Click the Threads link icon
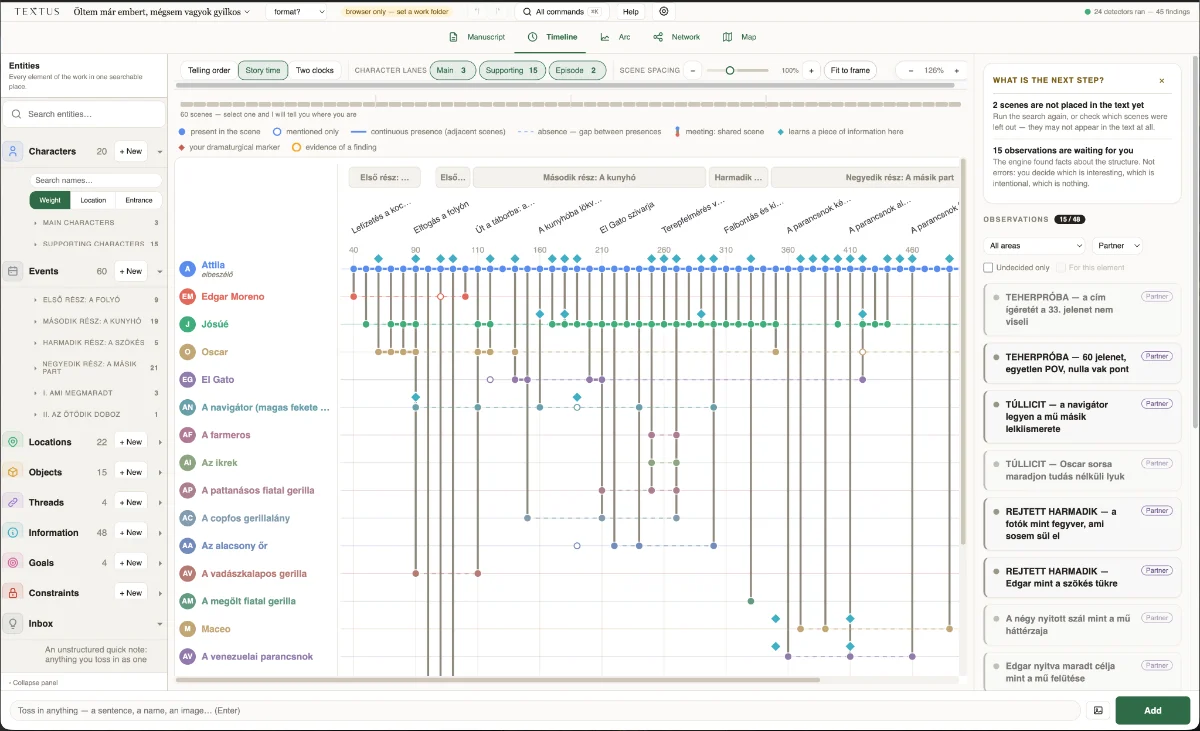 13,502
